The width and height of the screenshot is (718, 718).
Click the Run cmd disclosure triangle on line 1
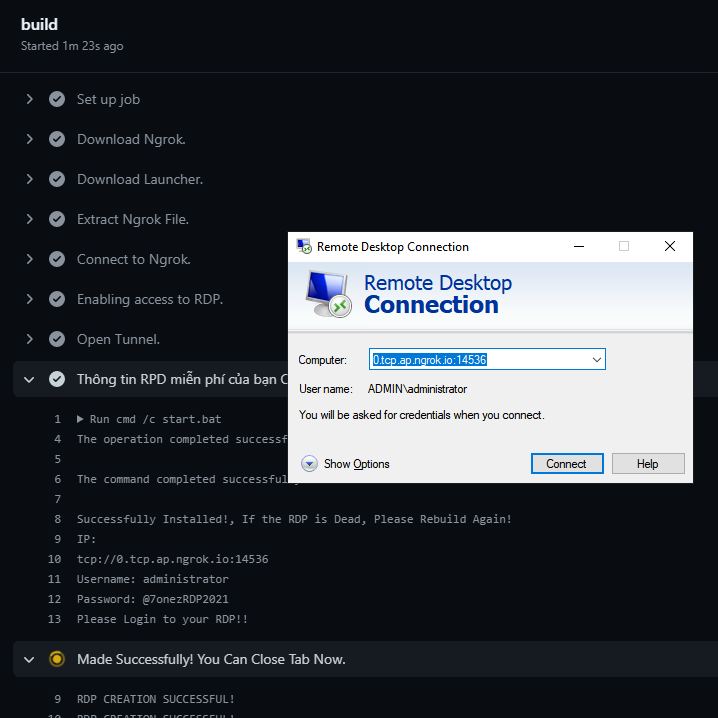(x=80, y=419)
